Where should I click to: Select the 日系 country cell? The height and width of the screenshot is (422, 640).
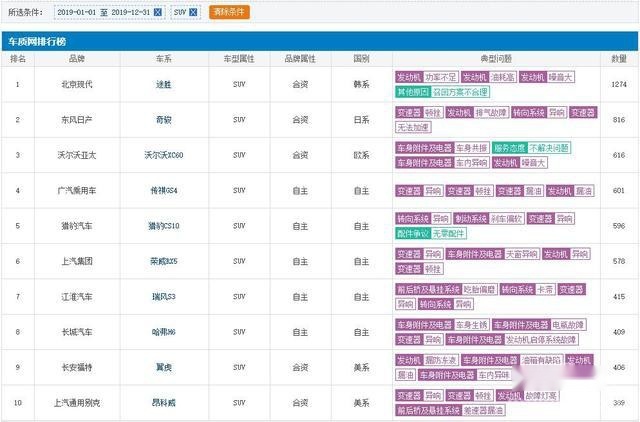click(361, 120)
